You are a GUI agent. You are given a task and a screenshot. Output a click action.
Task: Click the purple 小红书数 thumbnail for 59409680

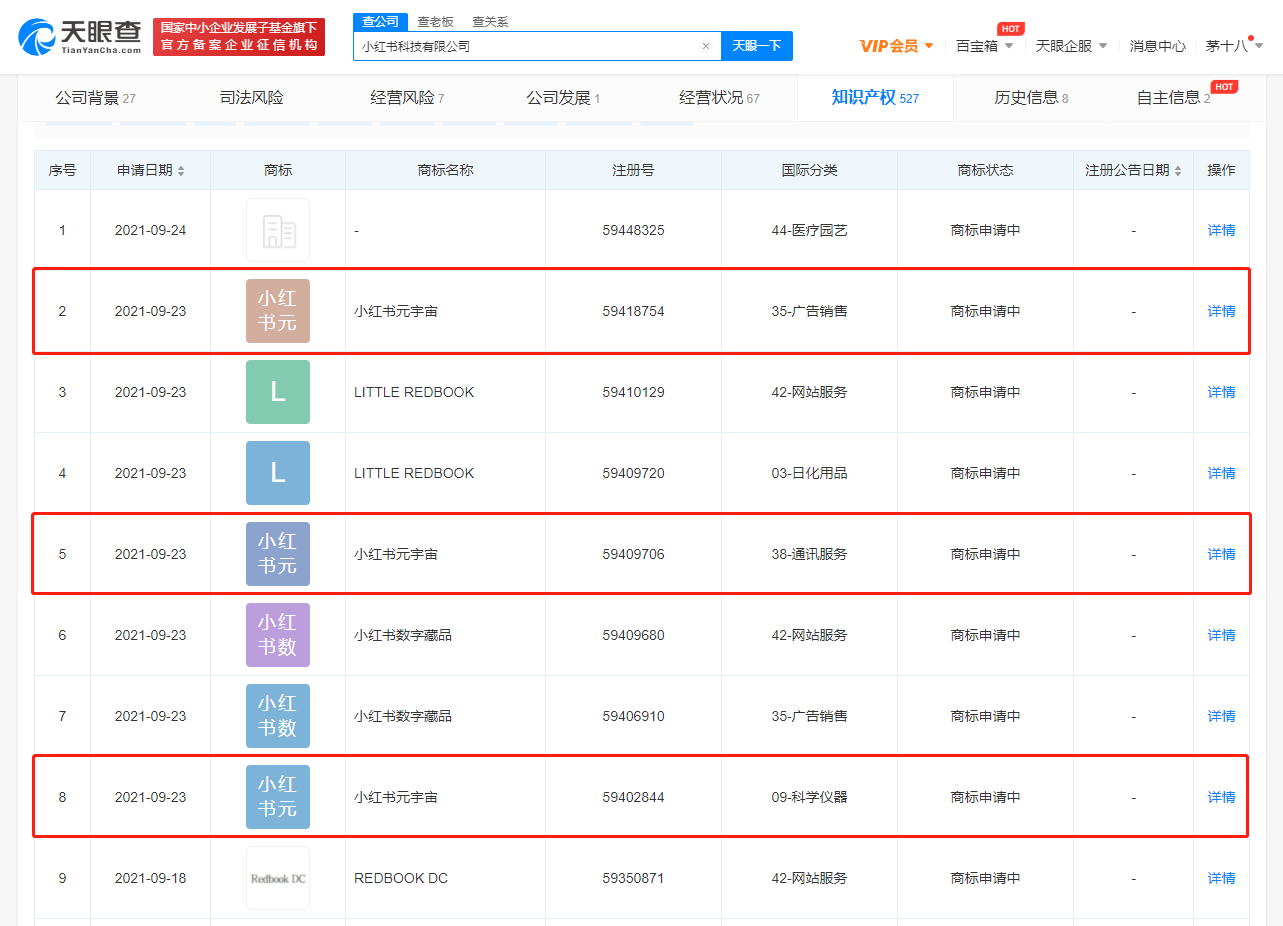click(278, 635)
